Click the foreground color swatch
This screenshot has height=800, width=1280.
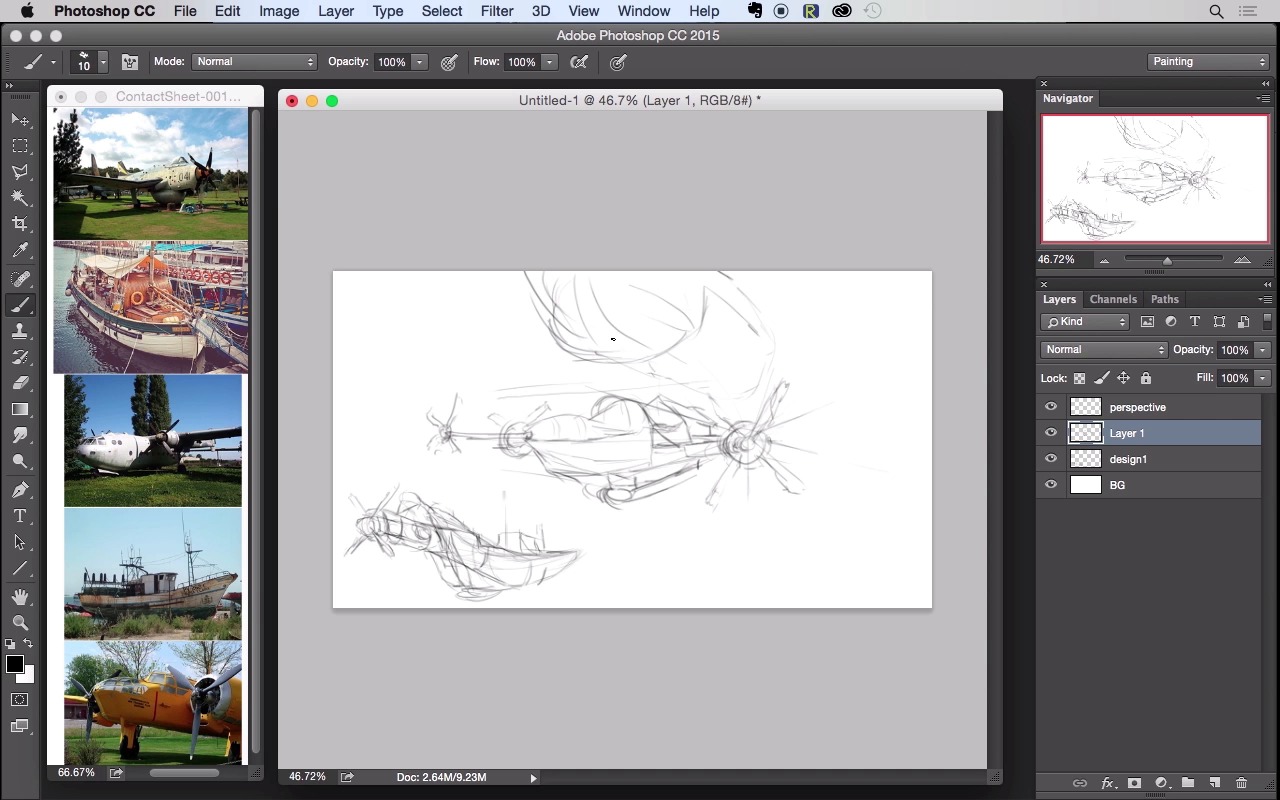[14, 665]
